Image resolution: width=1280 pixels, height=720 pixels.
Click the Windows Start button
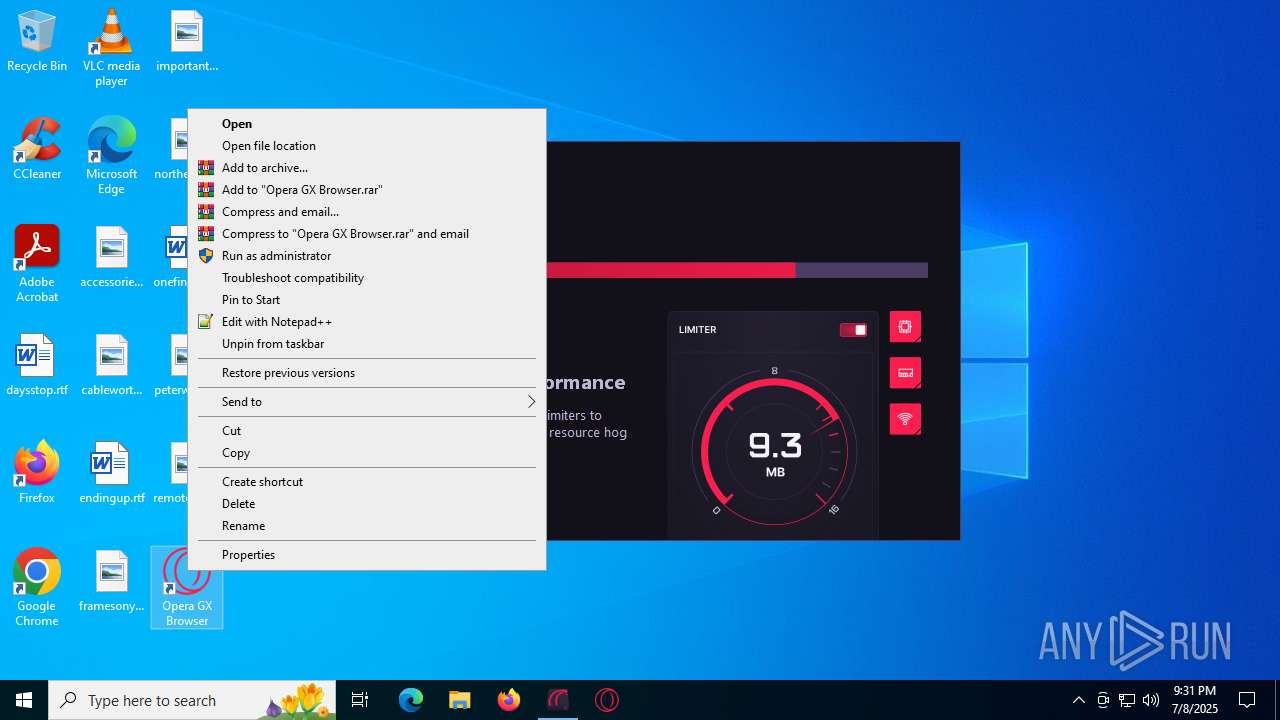24,700
